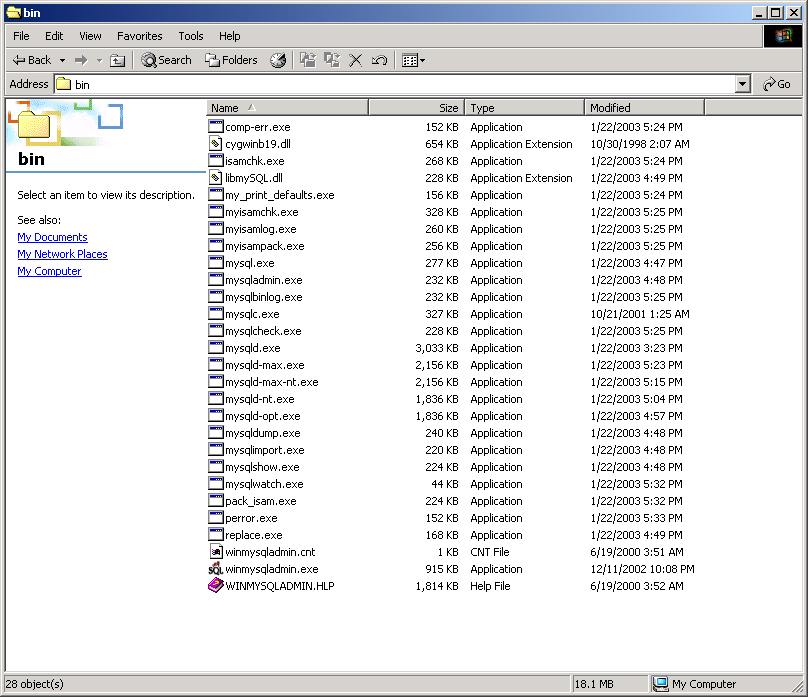Select the WINMYSQLADMIN.HLP help book icon

[216, 586]
